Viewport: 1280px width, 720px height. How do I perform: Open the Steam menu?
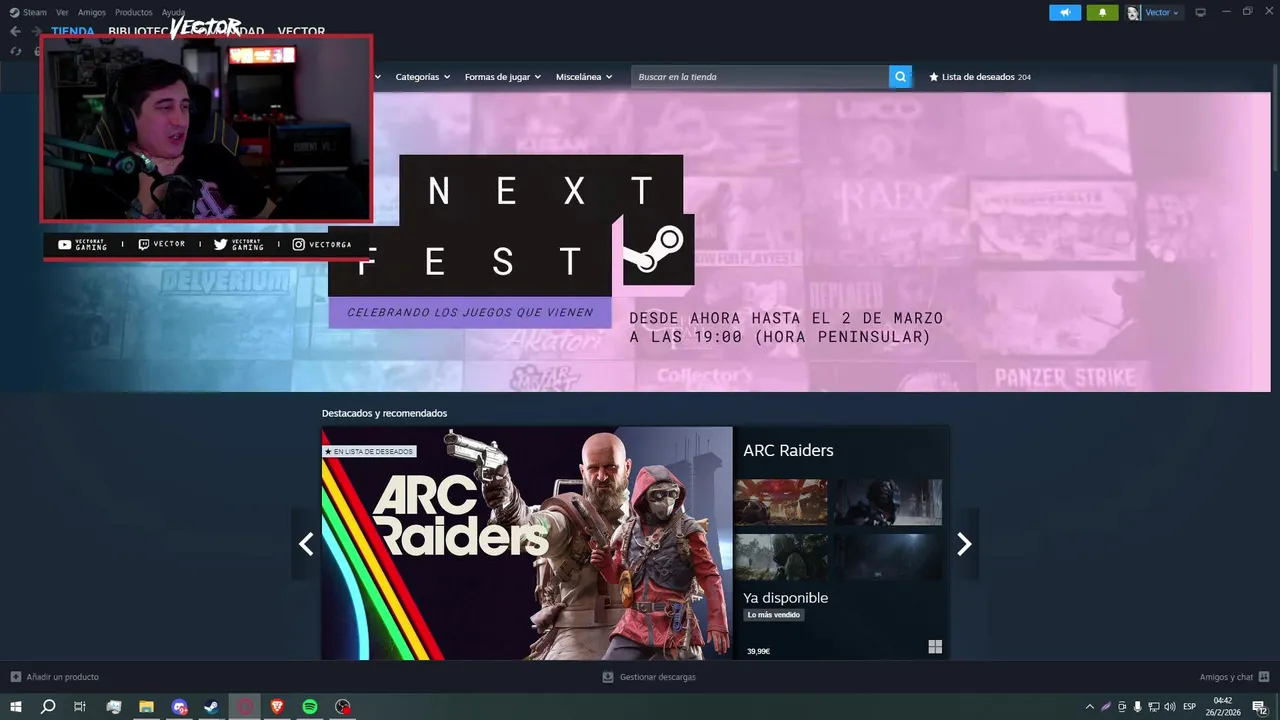tap(35, 12)
